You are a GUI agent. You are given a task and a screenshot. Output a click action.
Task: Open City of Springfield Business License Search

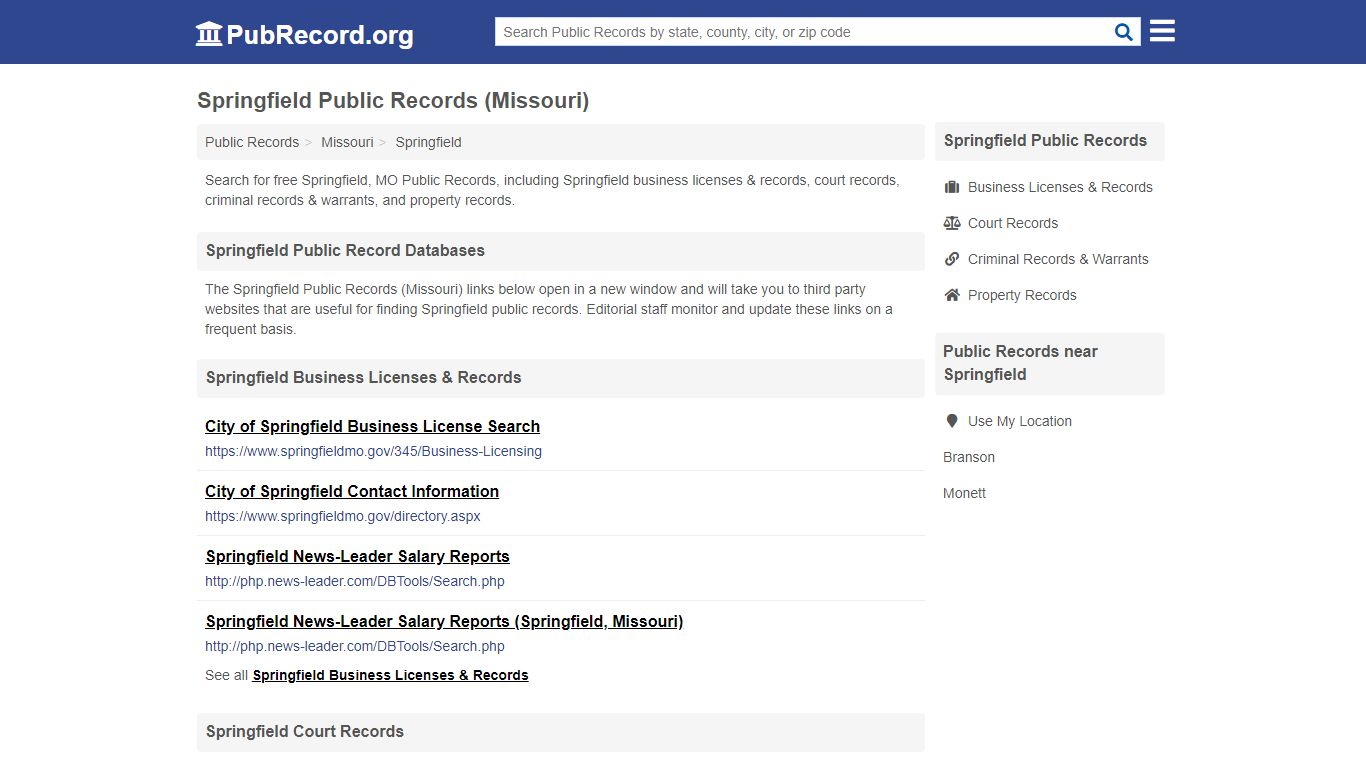click(x=372, y=426)
